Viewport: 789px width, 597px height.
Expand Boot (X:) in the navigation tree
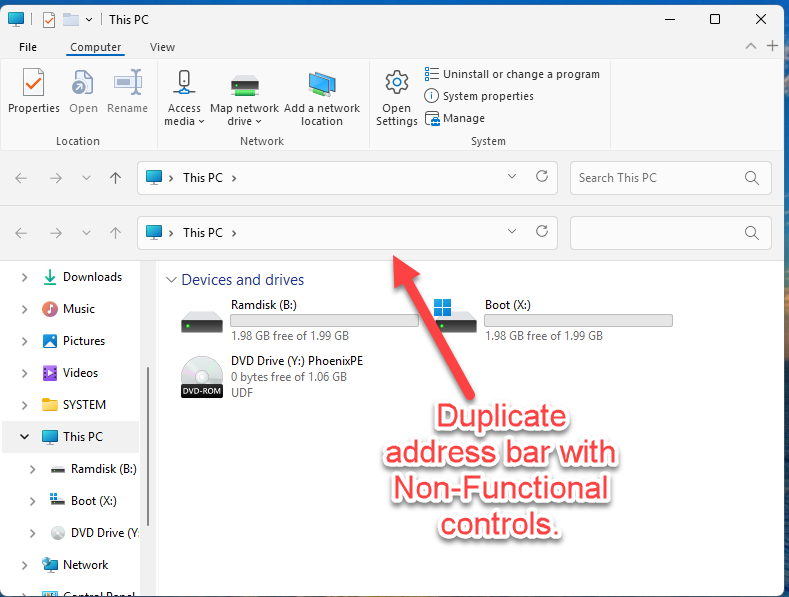[x=32, y=501]
